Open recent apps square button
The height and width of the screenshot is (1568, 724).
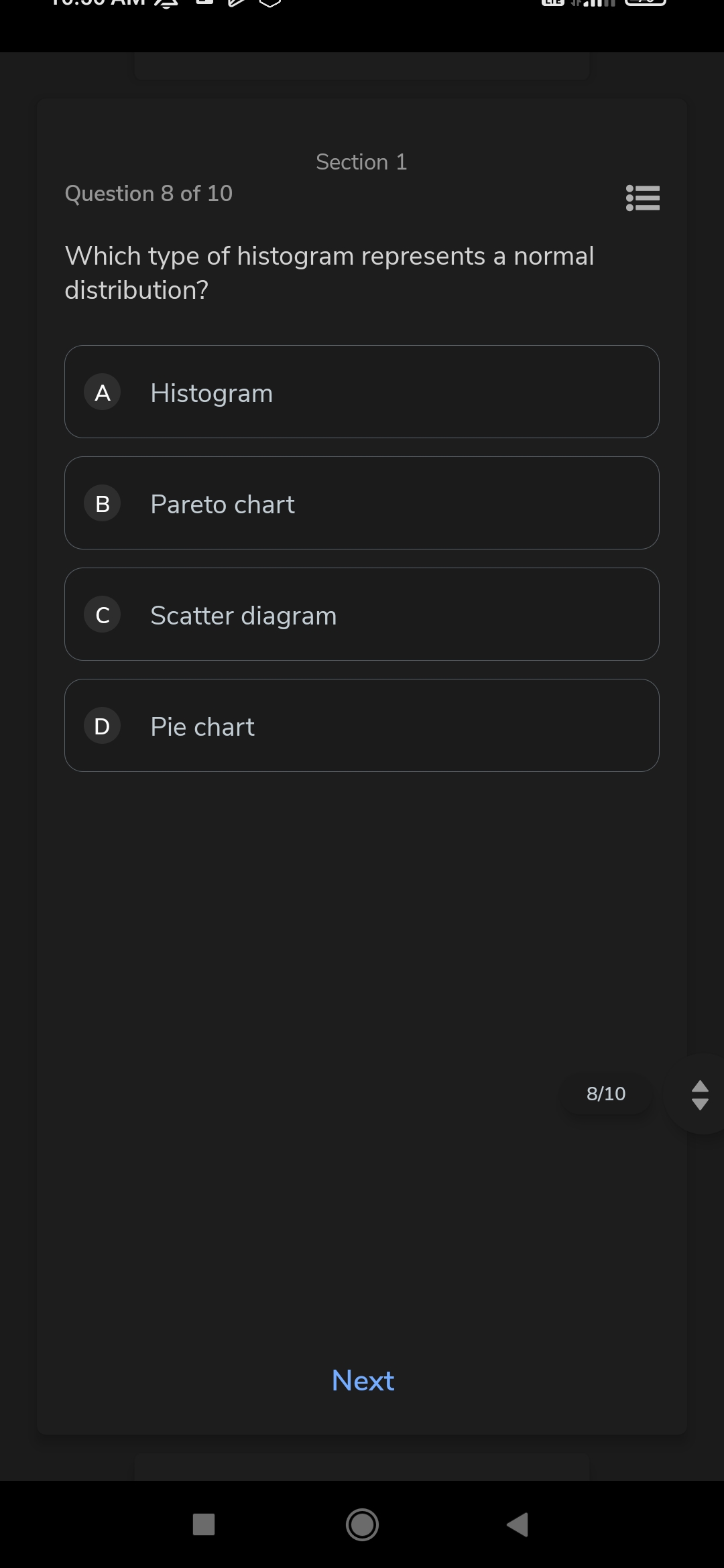click(x=204, y=1524)
